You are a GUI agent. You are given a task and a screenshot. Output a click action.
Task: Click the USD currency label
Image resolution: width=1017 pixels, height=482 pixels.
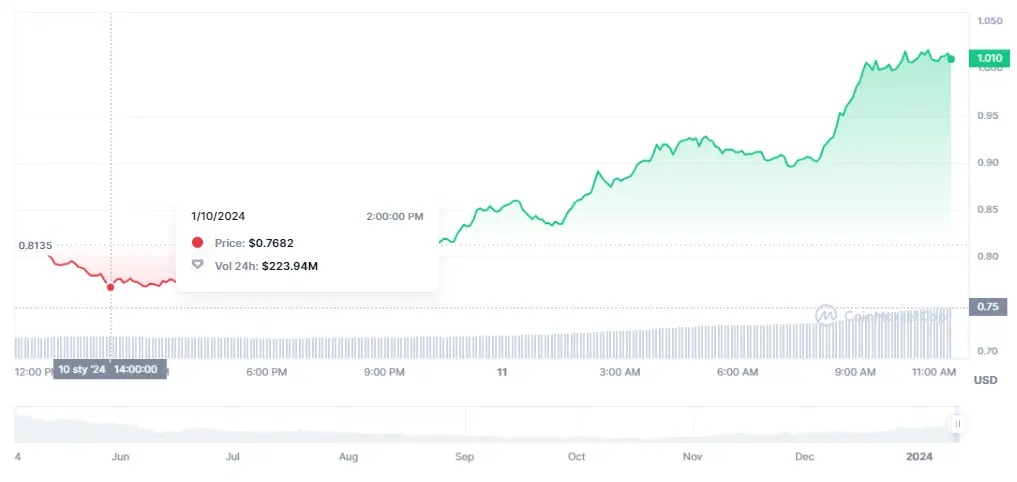(x=985, y=380)
